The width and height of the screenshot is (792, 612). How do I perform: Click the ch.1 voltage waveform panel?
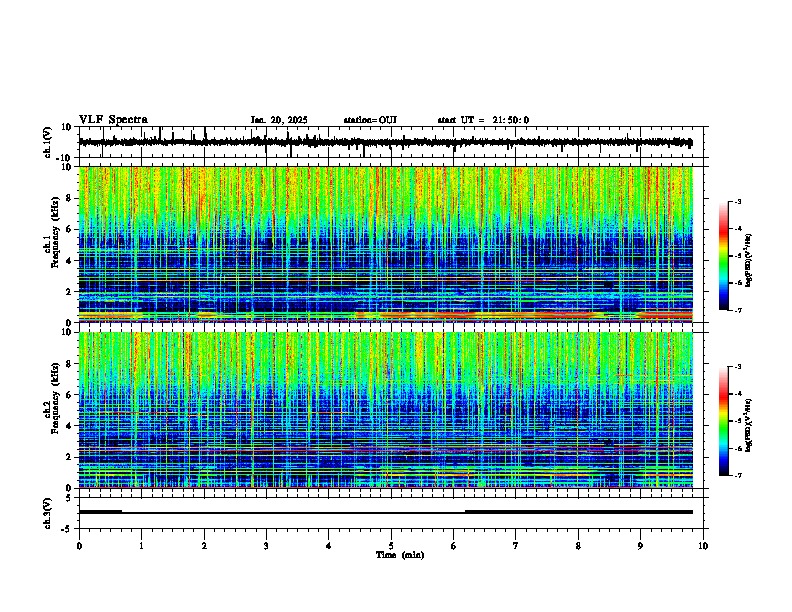pos(391,142)
